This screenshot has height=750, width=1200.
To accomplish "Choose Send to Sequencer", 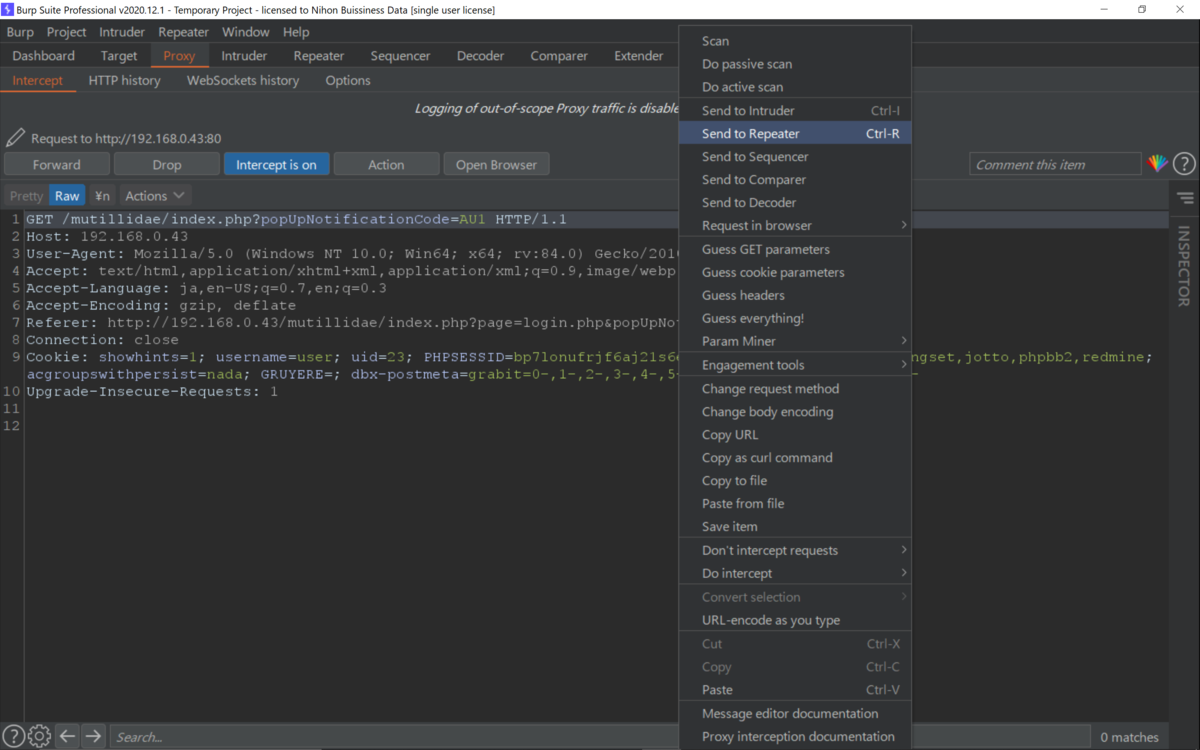I will click(x=795, y=156).
